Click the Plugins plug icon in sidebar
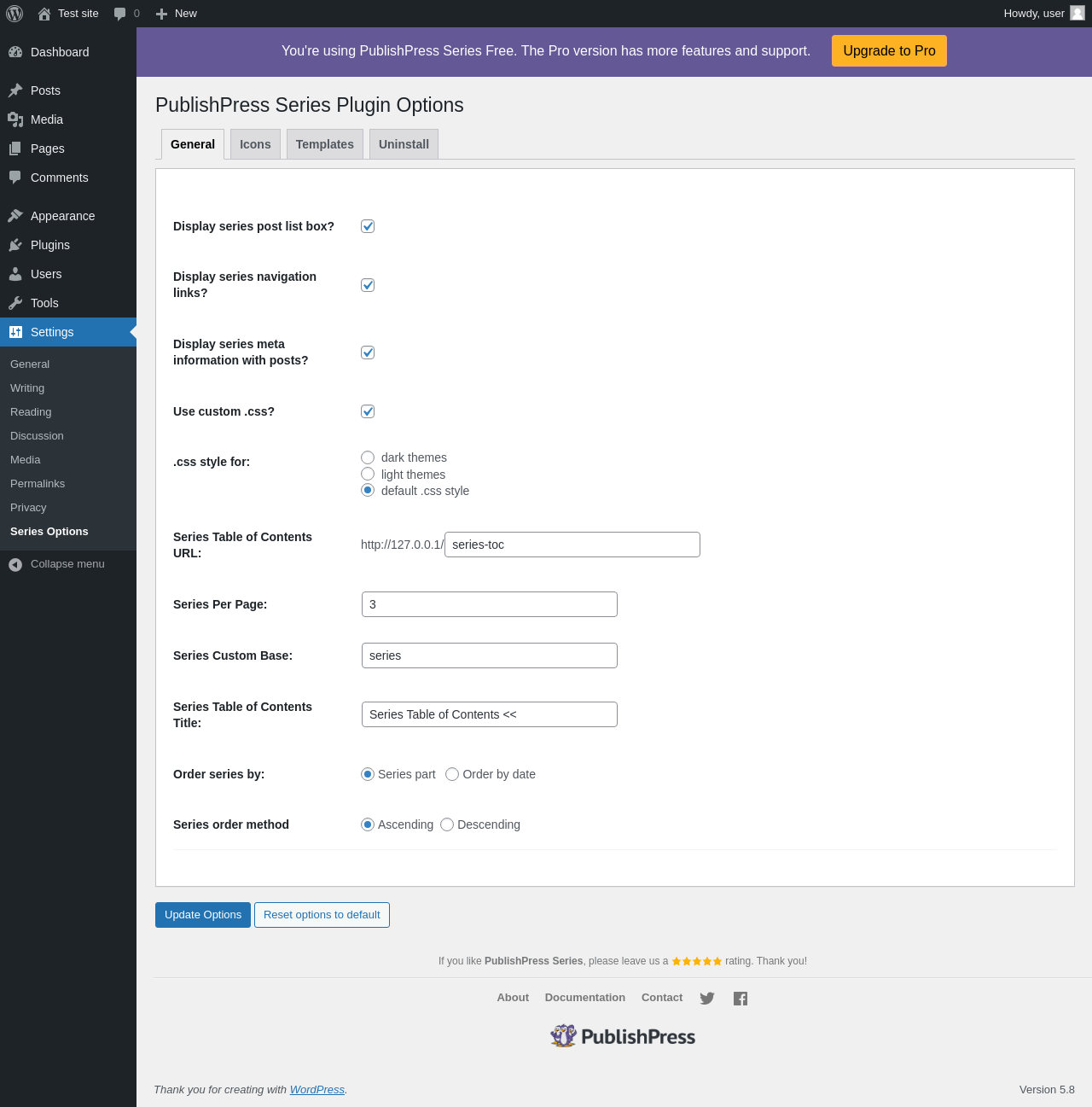Screen dimensions: 1092x1107 15,245
